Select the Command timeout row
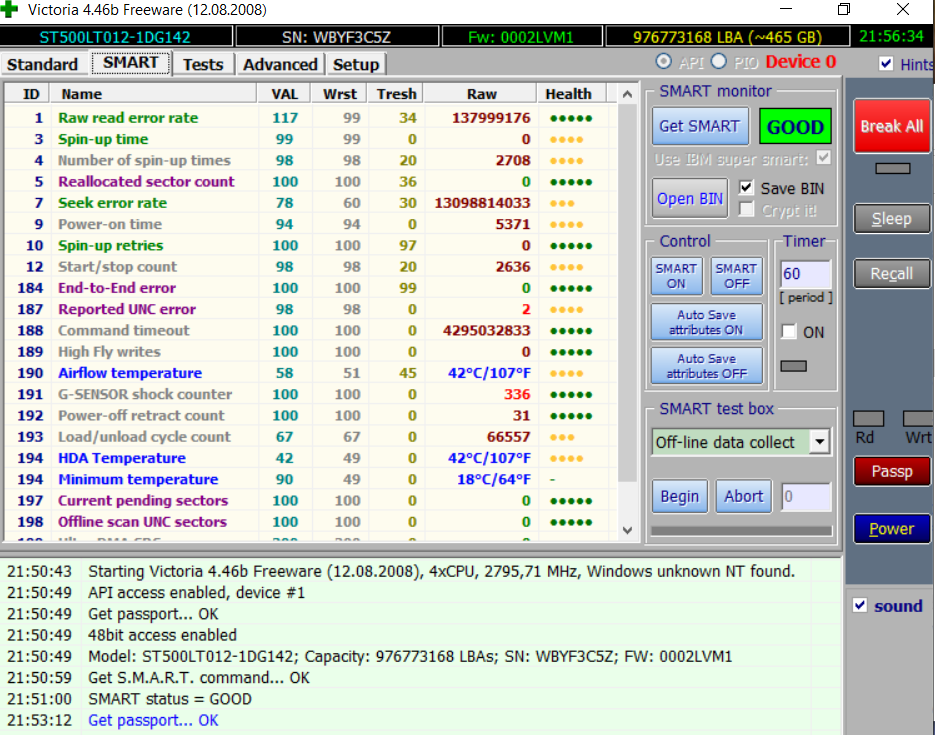Viewport: 935px width, 735px height. [x=310, y=330]
